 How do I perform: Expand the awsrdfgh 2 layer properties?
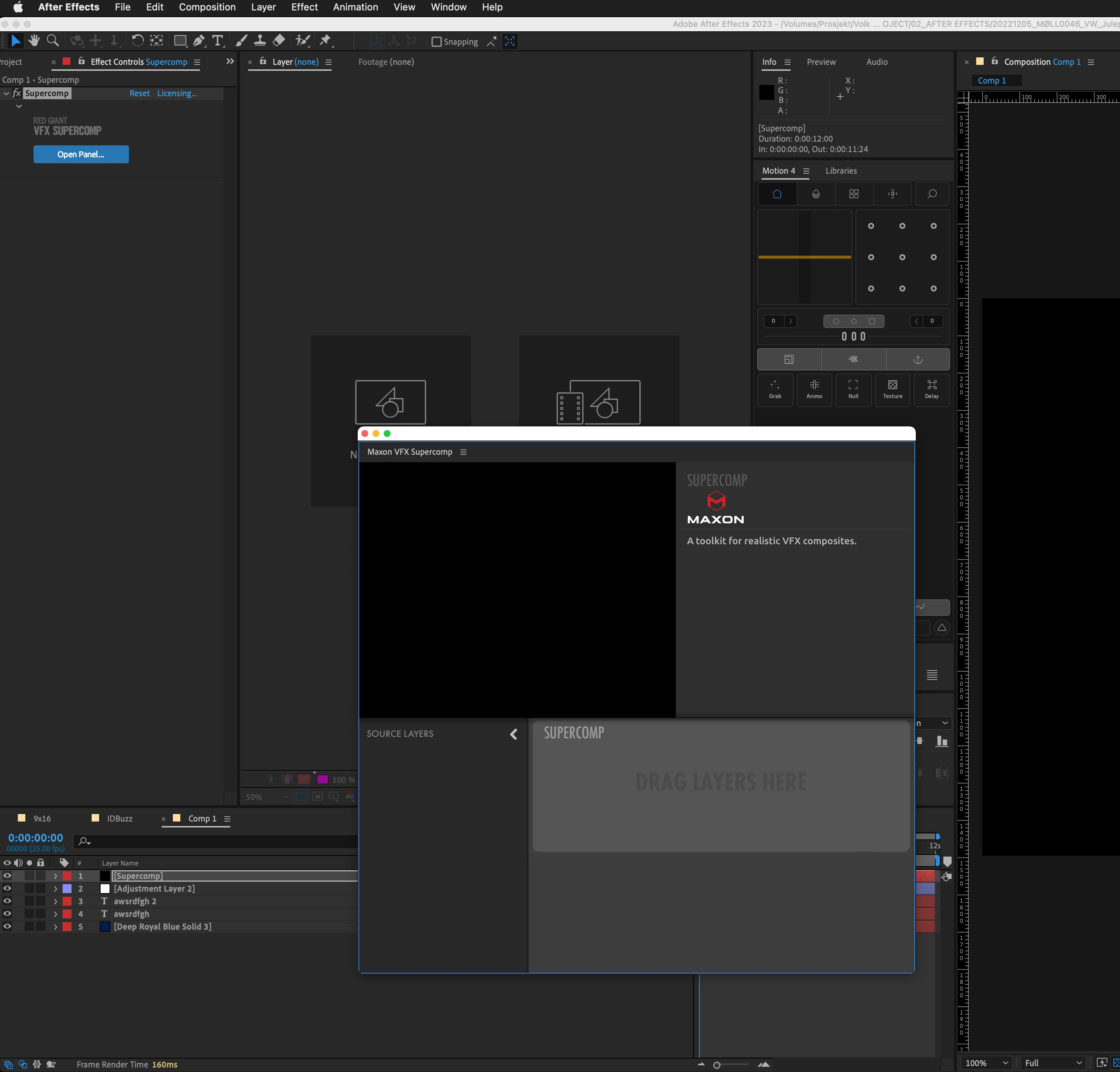click(x=56, y=901)
